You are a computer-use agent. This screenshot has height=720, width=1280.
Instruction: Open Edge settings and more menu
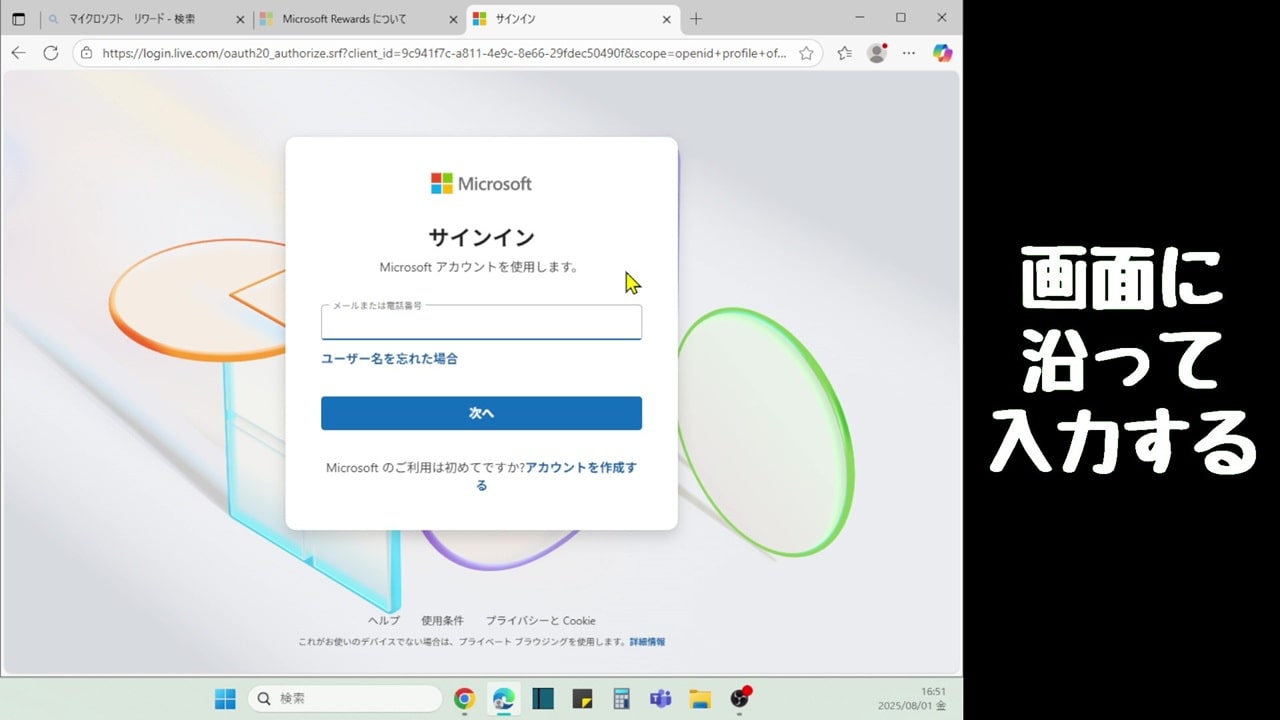pos(909,53)
